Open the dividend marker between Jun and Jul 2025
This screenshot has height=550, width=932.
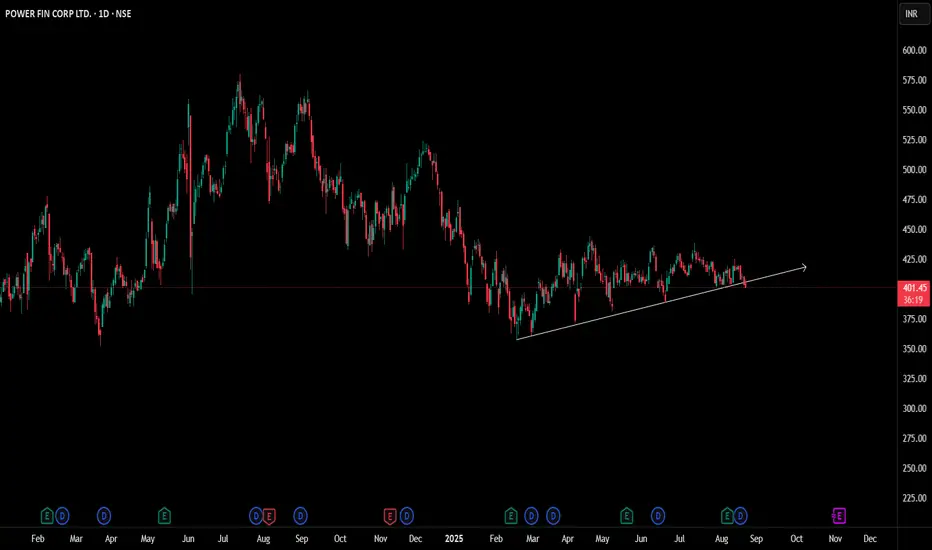(657, 516)
